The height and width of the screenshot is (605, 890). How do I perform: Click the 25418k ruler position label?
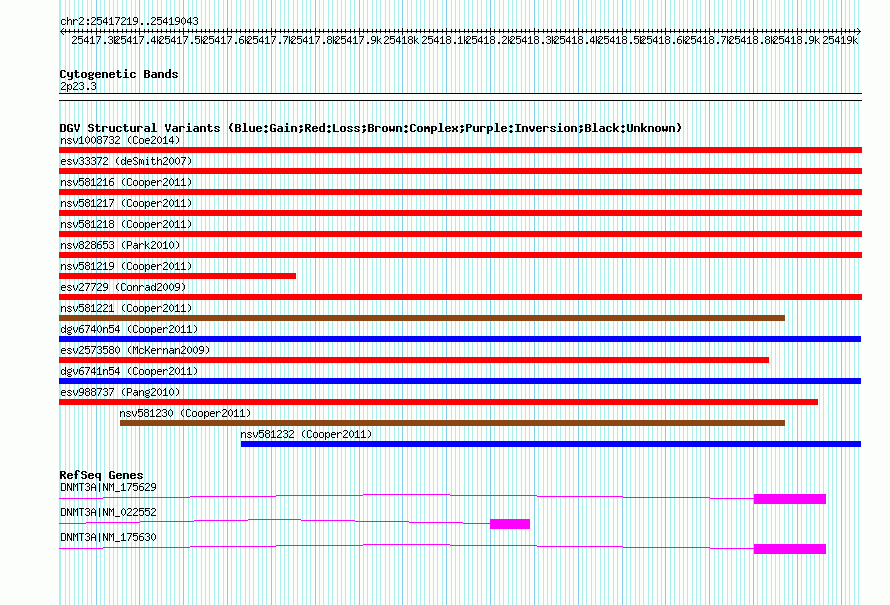[x=401, y=40]
